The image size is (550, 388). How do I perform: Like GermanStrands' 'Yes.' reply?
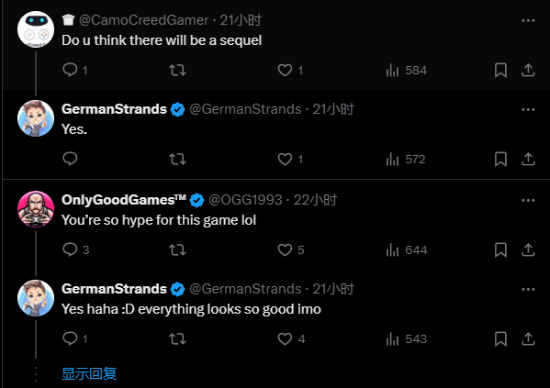coord(285,159)
